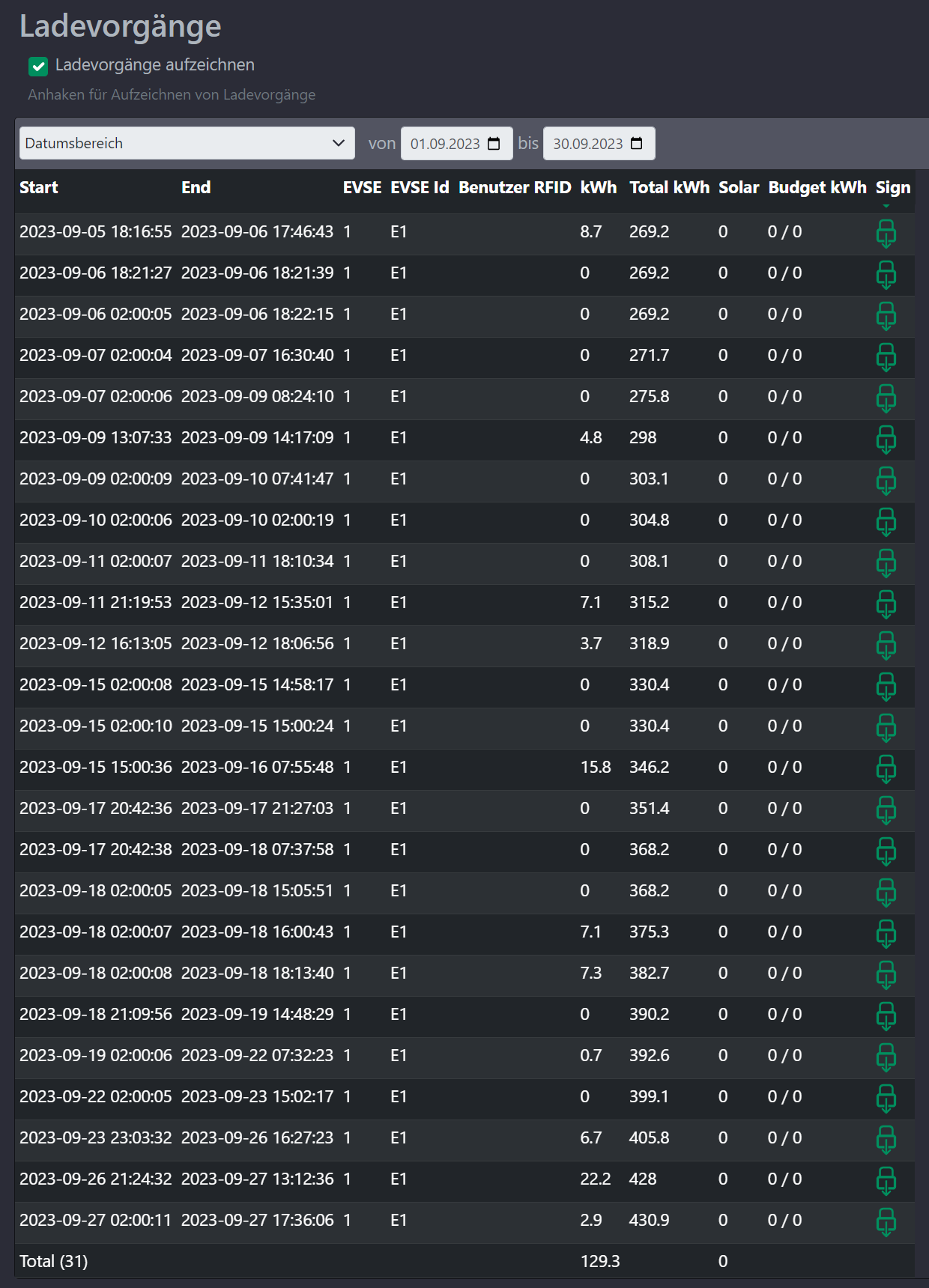Viewport: 929px width, 1288px height.
Task: Click the sign icon on the 2023-09-19 02:00:06 row
Action: (x=886, y=1057)
